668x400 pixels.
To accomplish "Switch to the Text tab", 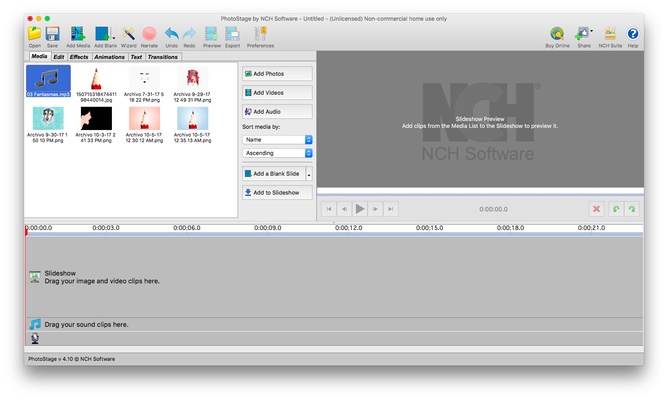I will (136, 57).
